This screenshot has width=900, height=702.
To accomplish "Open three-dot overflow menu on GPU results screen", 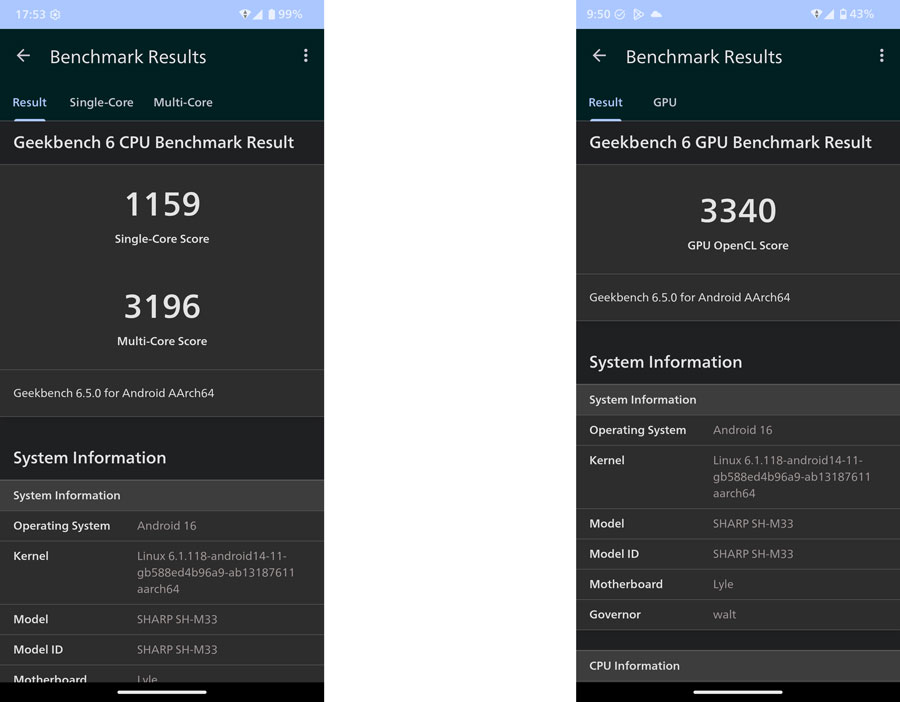I will [x=881, y=56].
